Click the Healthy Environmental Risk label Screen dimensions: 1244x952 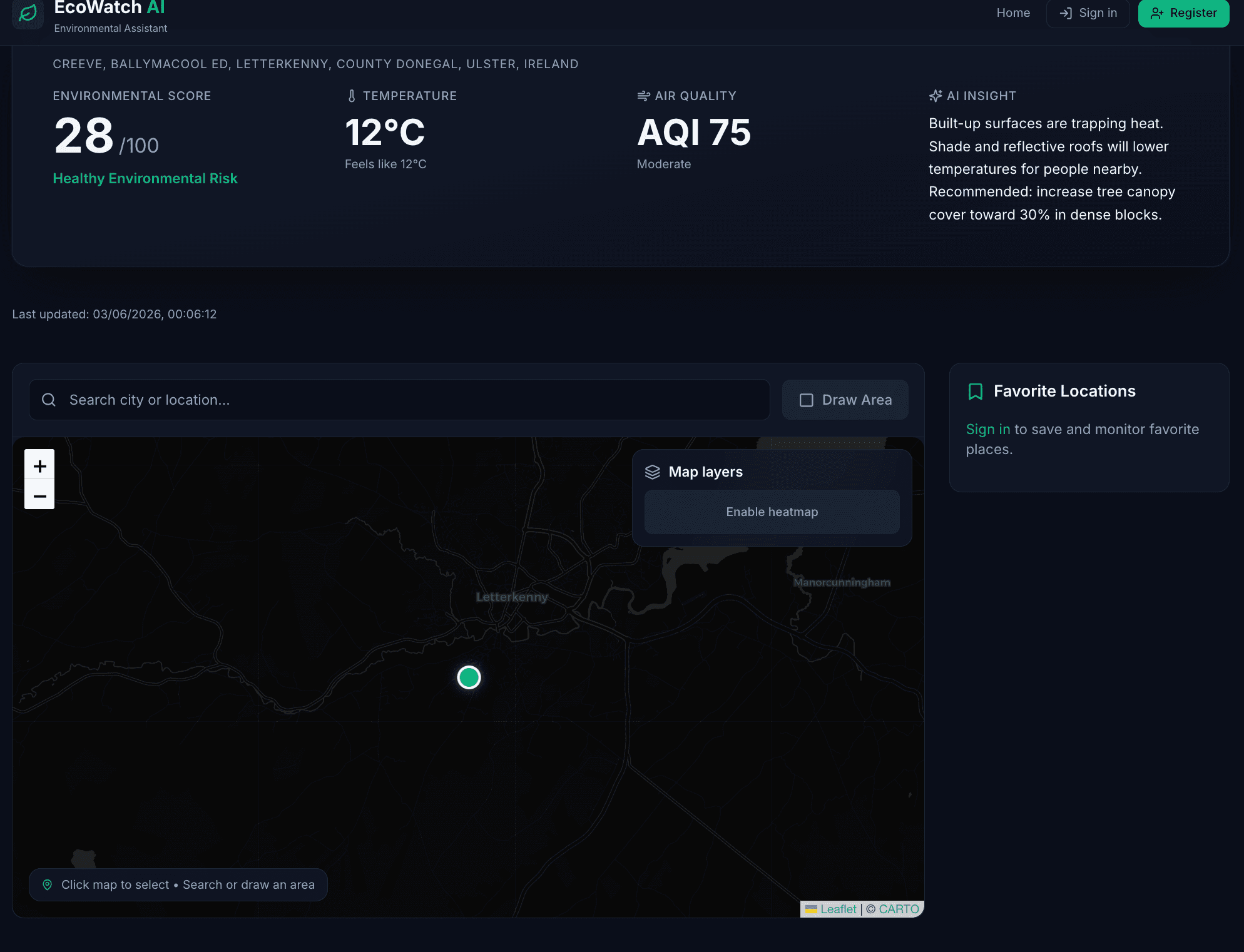145,178
